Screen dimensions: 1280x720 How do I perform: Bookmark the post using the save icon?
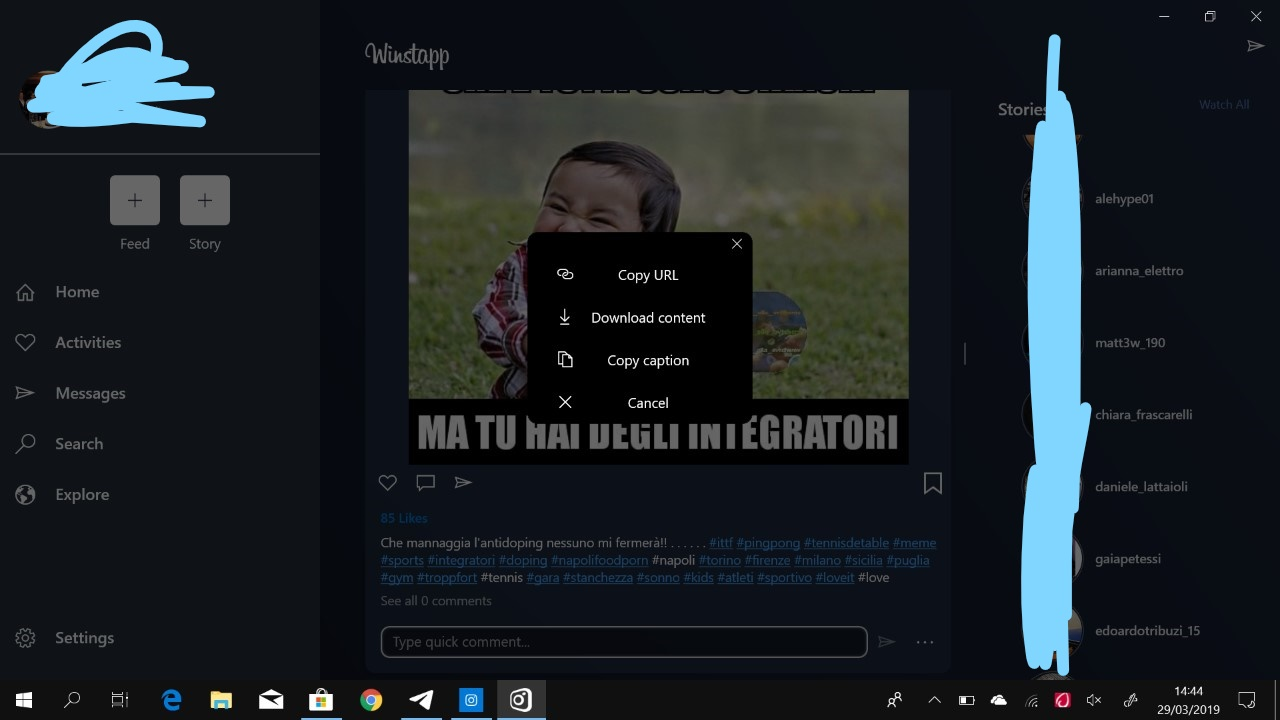[x=932, y=483]
